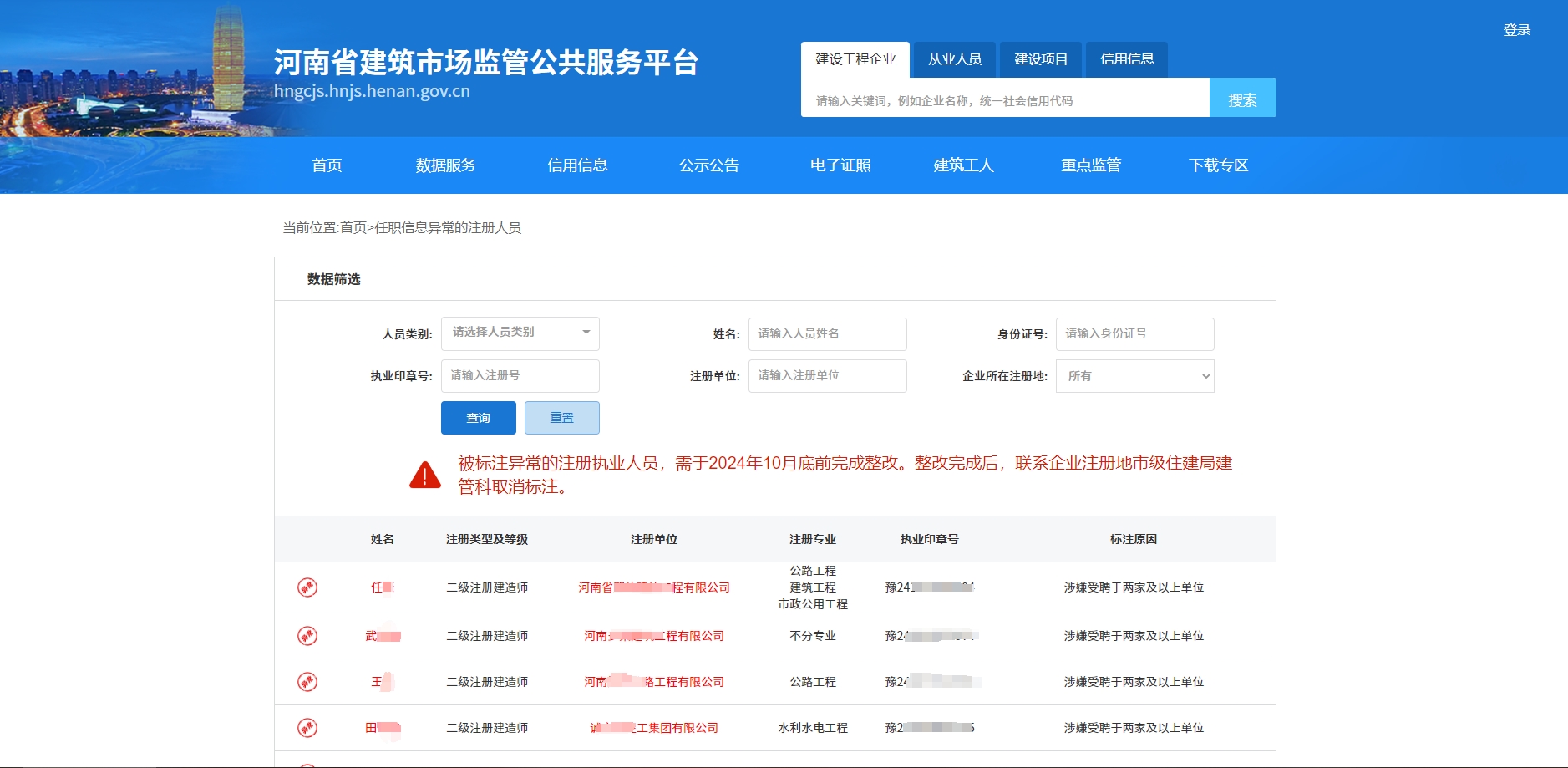This screenshot has width=1568, height=768.
Task: Open the 数据服务 navigation menu
Action: click(445, 165)
